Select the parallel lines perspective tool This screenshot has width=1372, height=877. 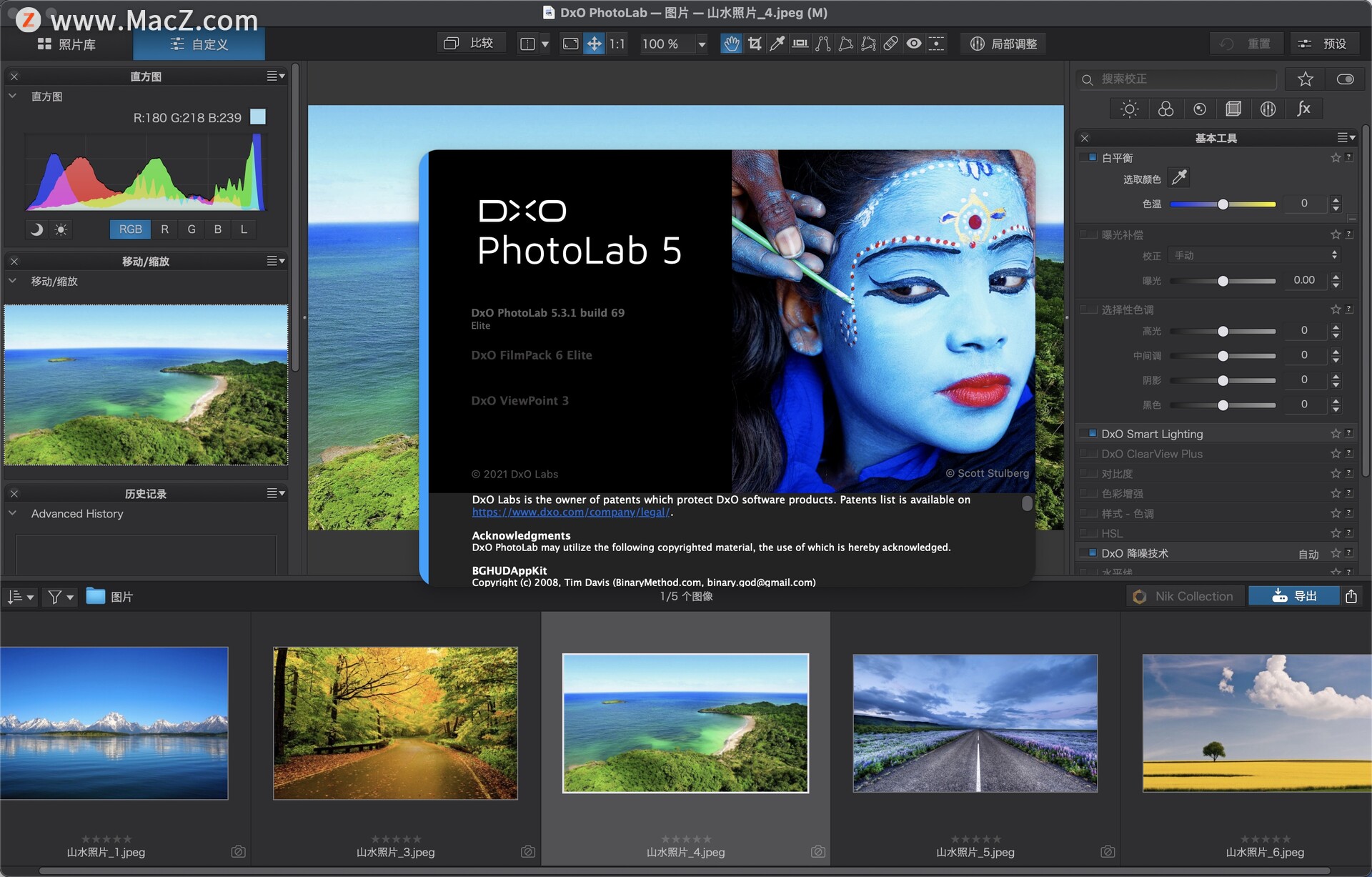pos(822,44)
